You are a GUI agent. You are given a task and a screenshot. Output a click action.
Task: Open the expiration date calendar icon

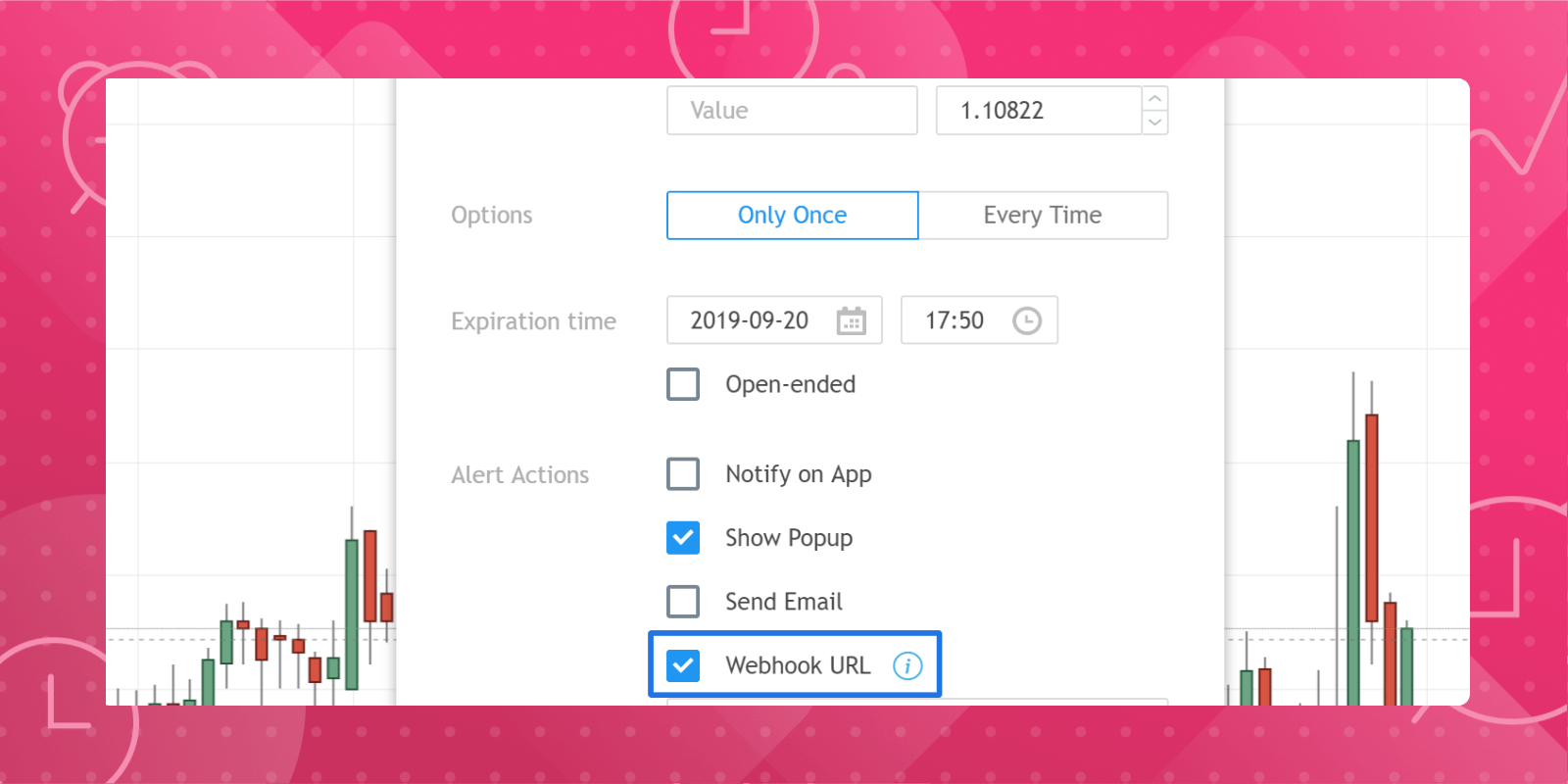tap(851, 320)
